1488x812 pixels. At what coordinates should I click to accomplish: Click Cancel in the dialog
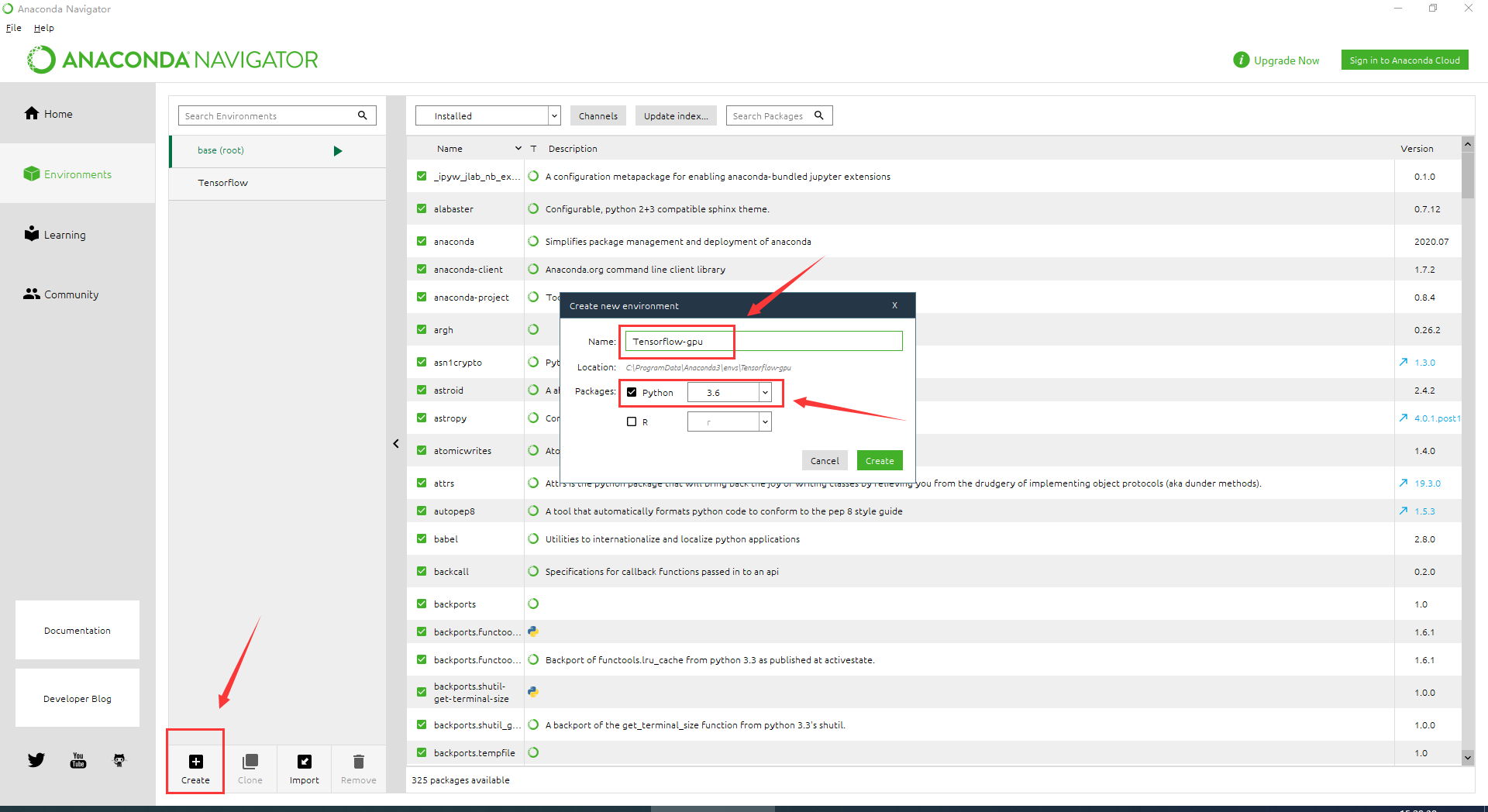(825, 460)
